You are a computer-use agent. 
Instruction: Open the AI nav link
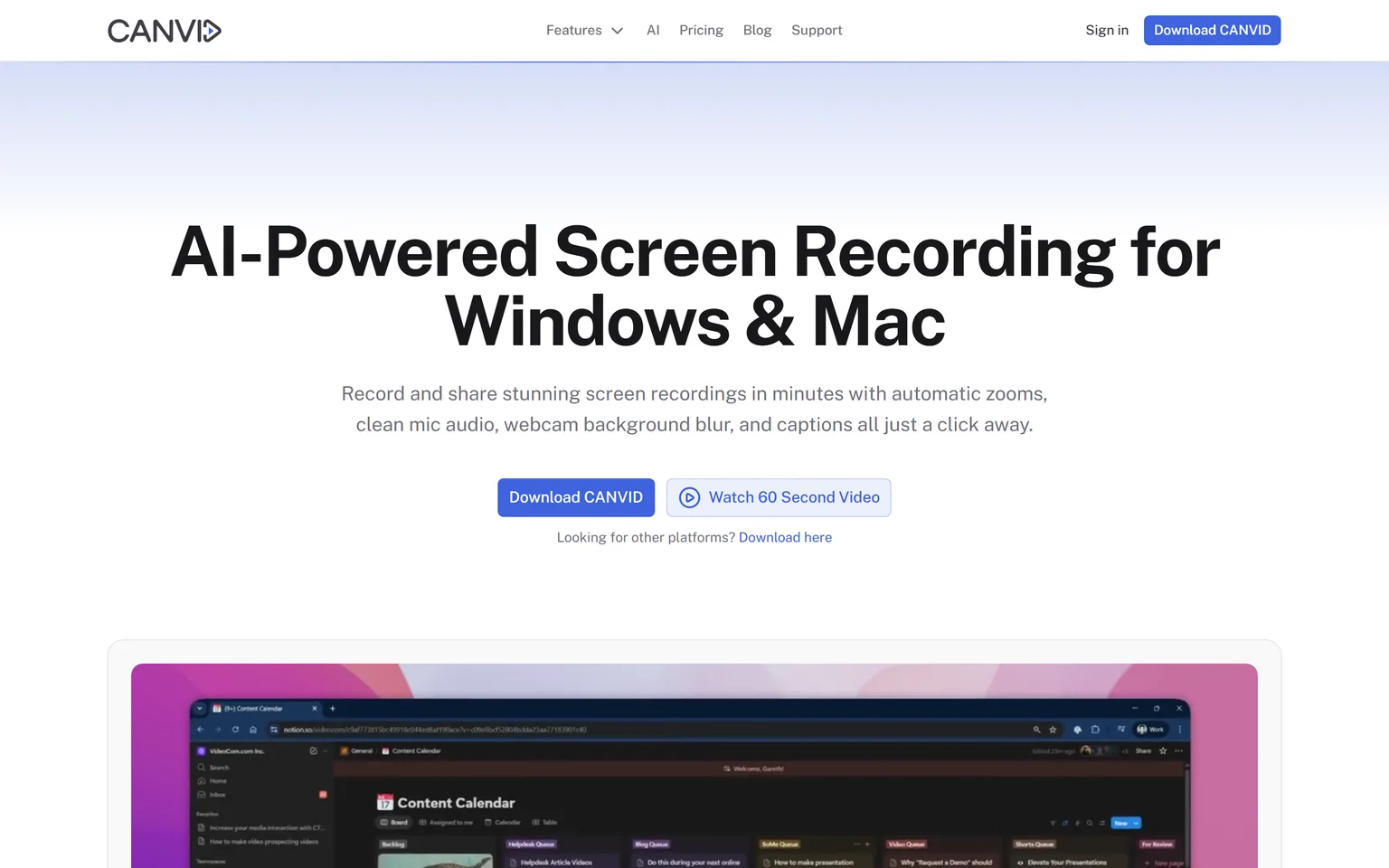pos(653,30)
